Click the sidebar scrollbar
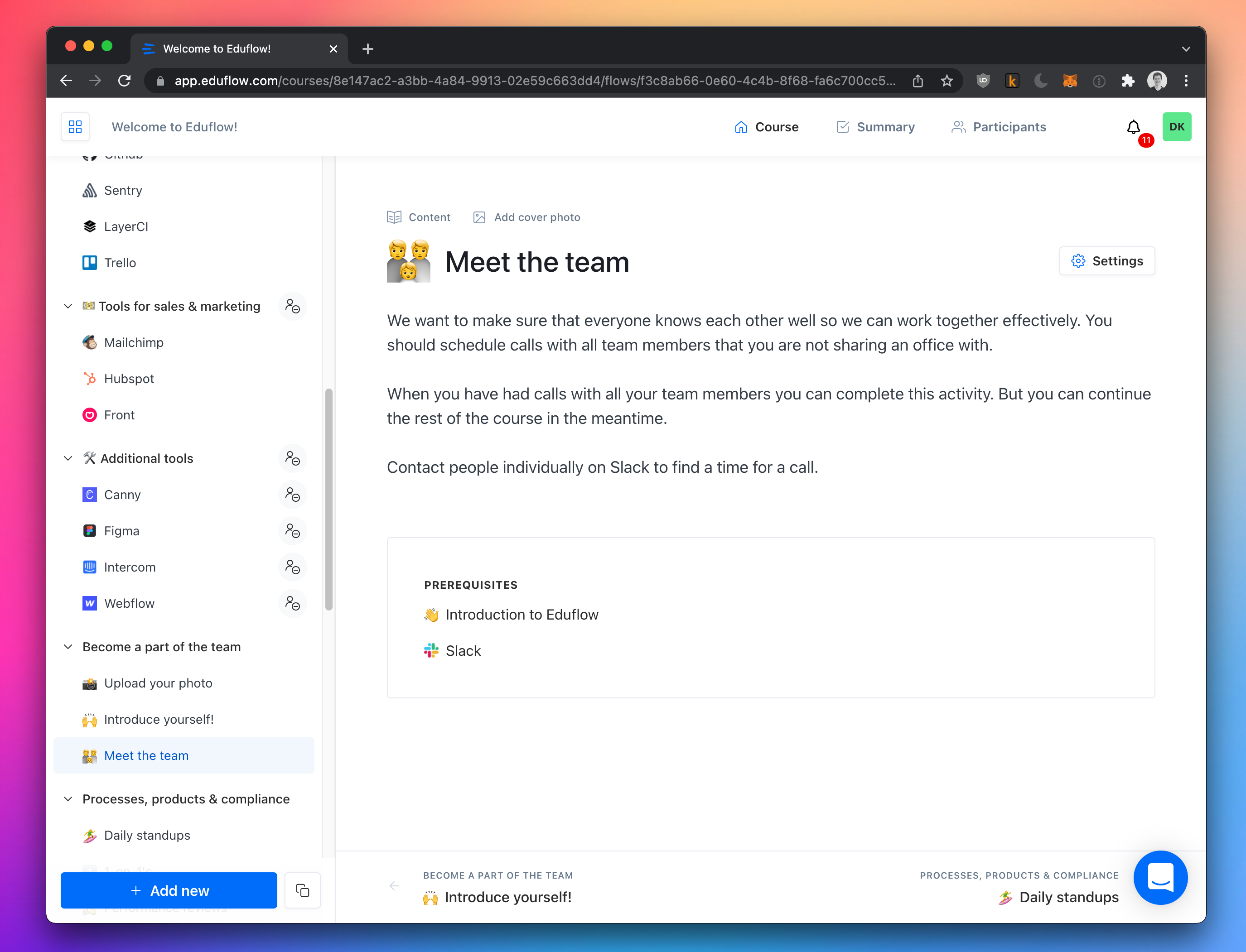1246x952 pixels. (x=328, y=499)
